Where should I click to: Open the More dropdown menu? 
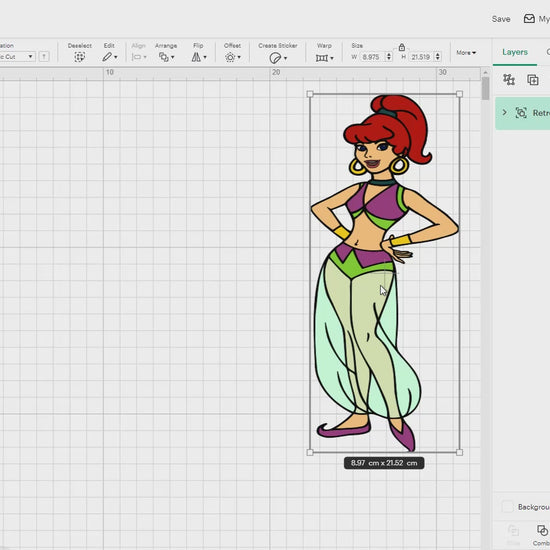pyautogui.click(x=466, y=53)
